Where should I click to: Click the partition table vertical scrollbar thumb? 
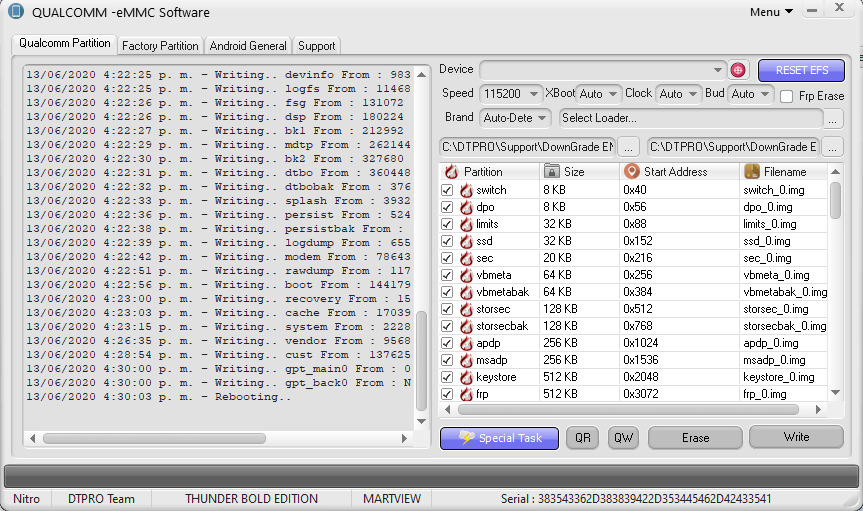tap(835, 200)
